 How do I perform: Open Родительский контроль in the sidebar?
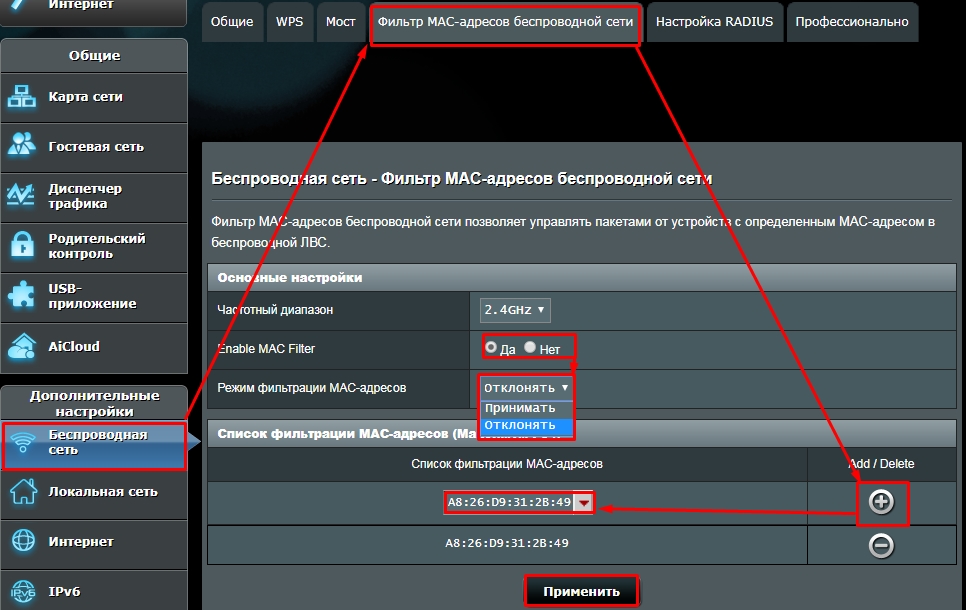(x=94, y=246)
